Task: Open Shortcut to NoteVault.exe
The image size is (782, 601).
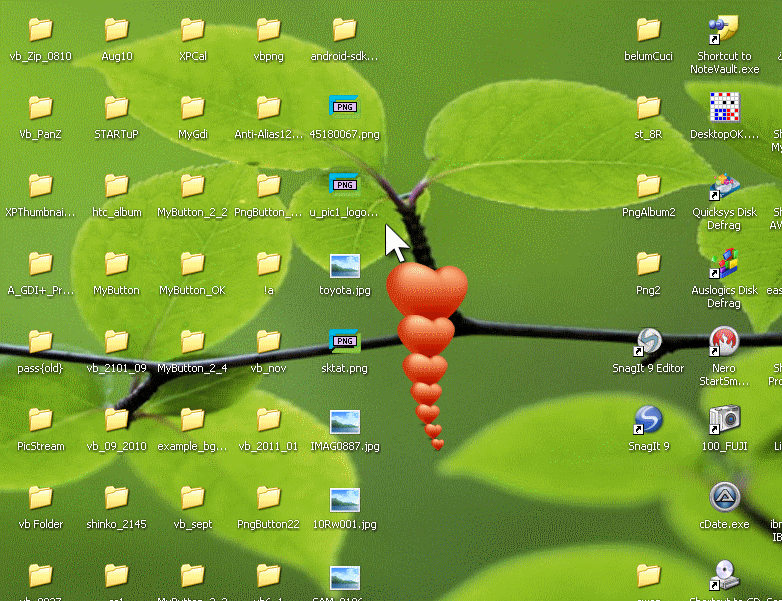Action: [724, 30]
